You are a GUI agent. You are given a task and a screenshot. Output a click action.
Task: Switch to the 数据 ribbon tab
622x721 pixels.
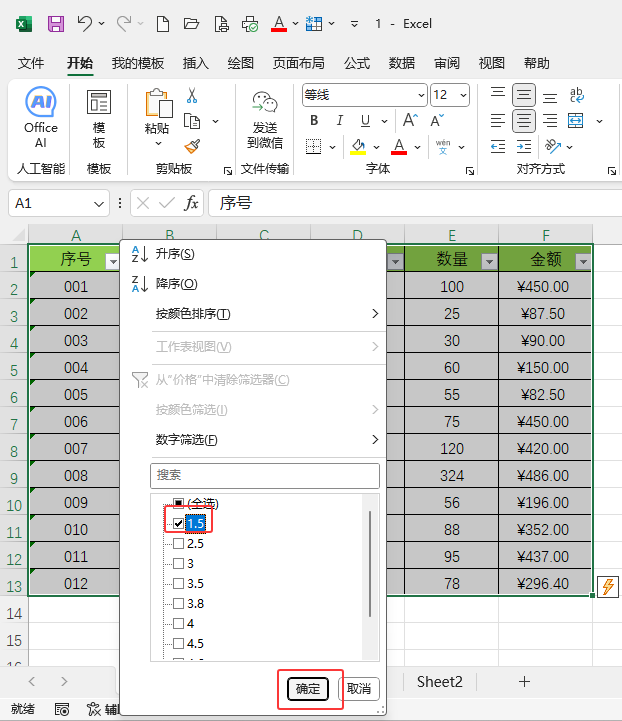(x=401, y=63)
